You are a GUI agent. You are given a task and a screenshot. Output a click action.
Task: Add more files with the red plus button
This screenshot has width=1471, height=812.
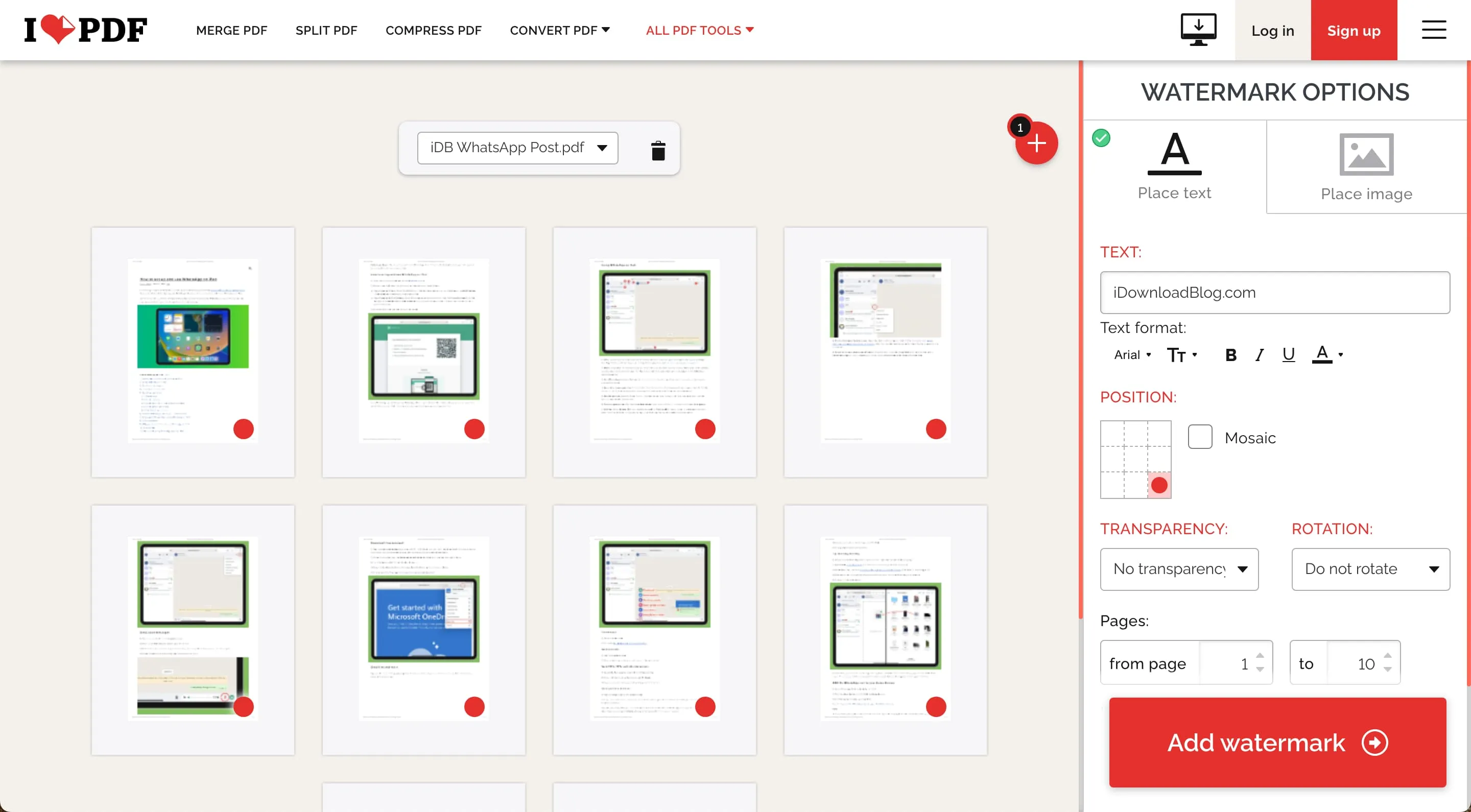click(x=1036, y=143)
